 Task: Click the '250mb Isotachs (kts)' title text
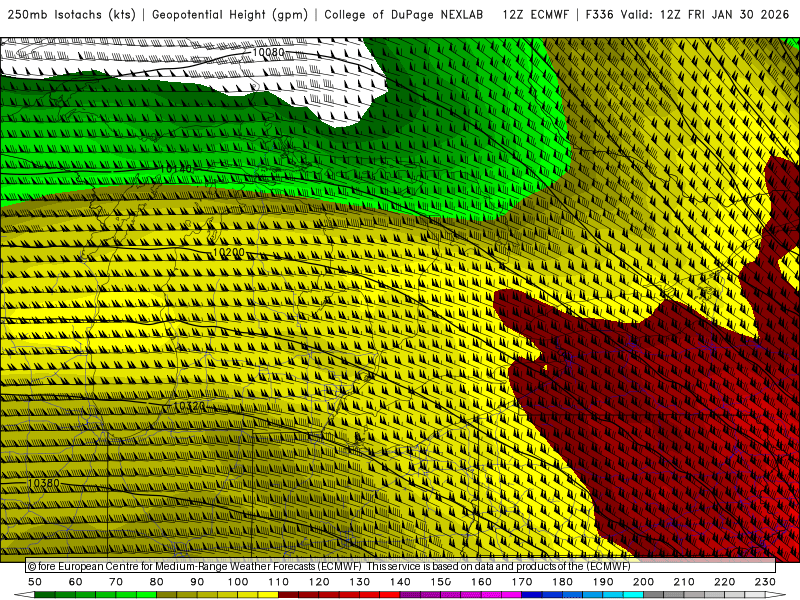click(x=71, y=15)
